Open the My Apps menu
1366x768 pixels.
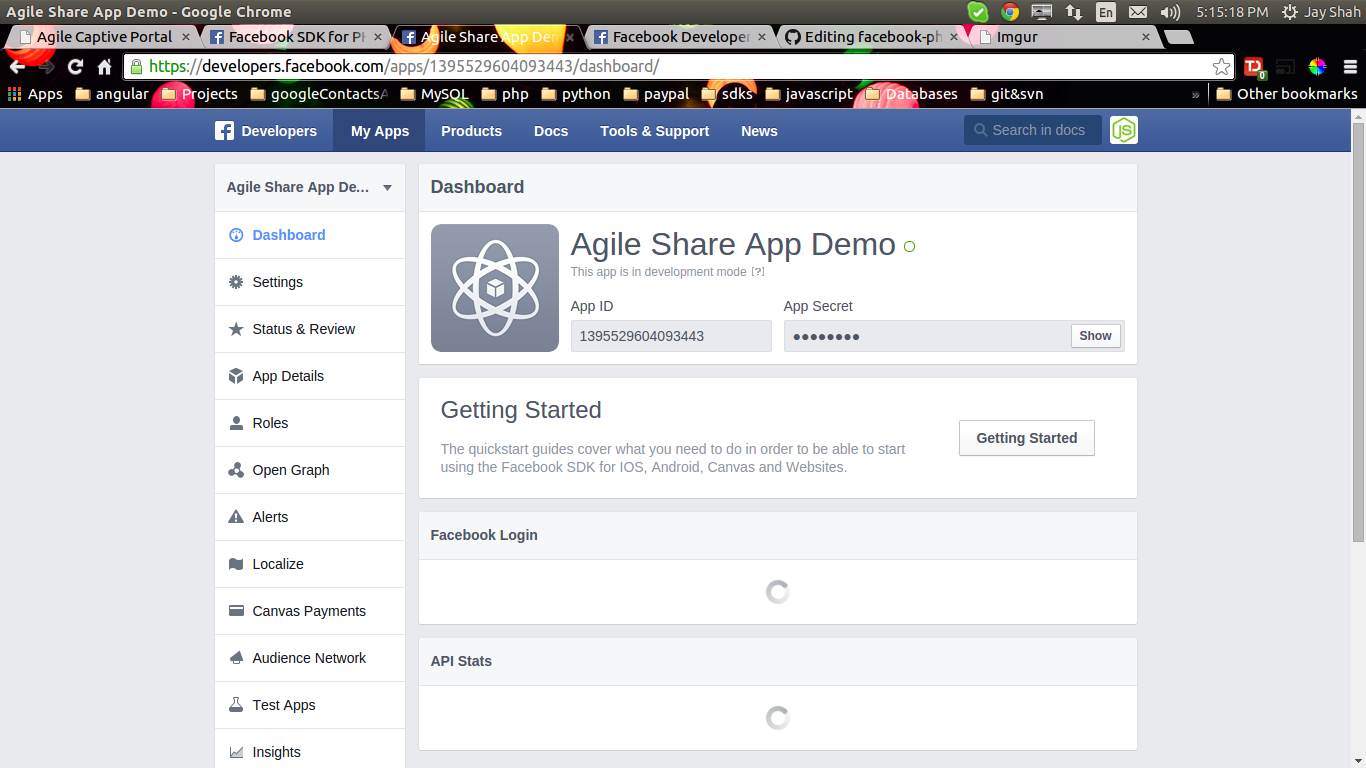coord(380,131)
